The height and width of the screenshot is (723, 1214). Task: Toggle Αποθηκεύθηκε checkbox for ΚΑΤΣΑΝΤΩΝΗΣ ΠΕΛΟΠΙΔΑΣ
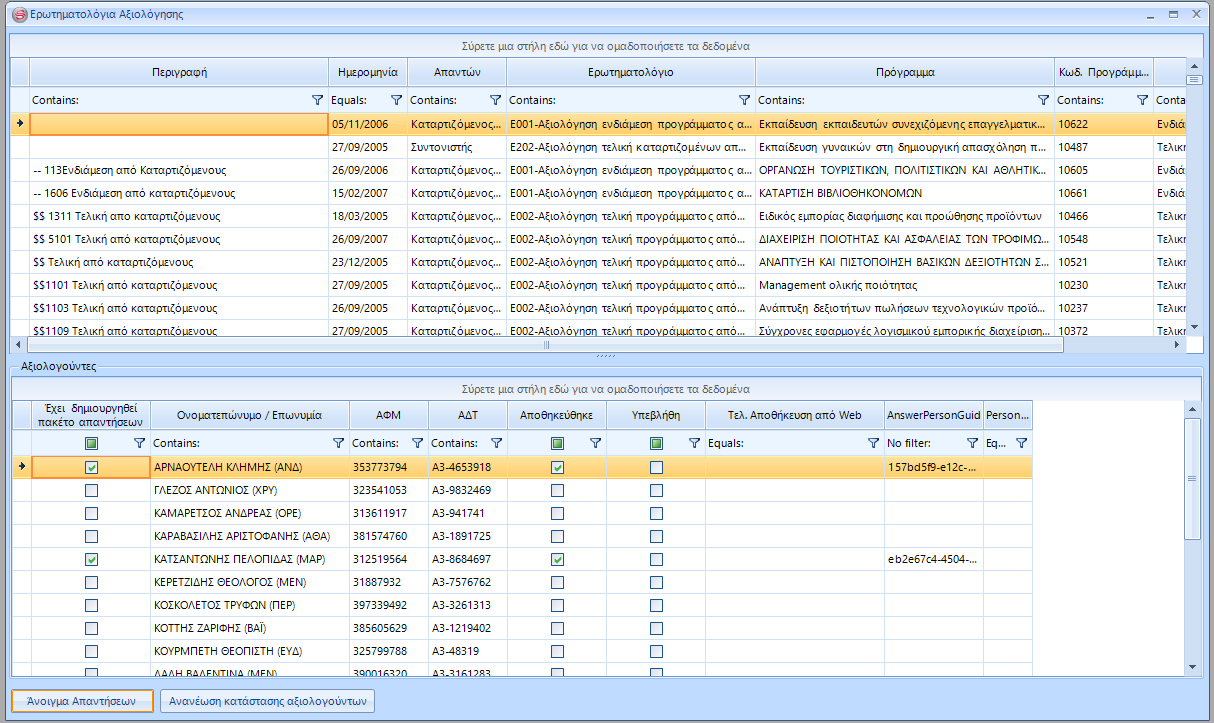click(557, 560)
